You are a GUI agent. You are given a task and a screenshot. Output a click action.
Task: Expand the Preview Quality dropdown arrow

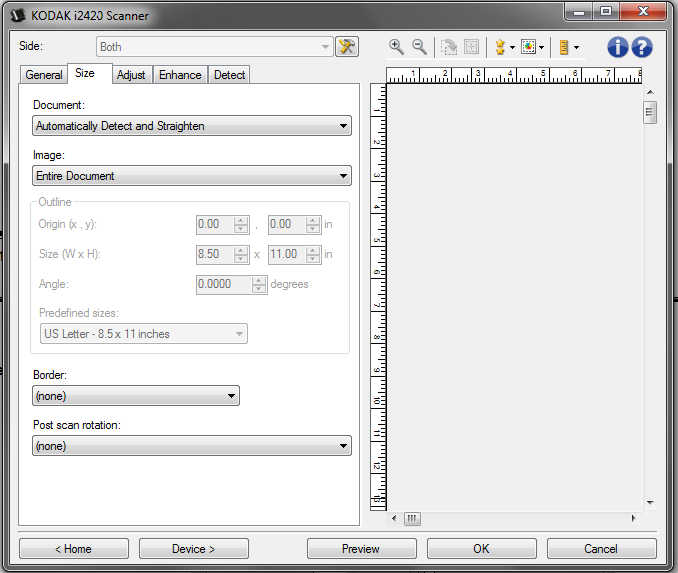coord(512,48)
